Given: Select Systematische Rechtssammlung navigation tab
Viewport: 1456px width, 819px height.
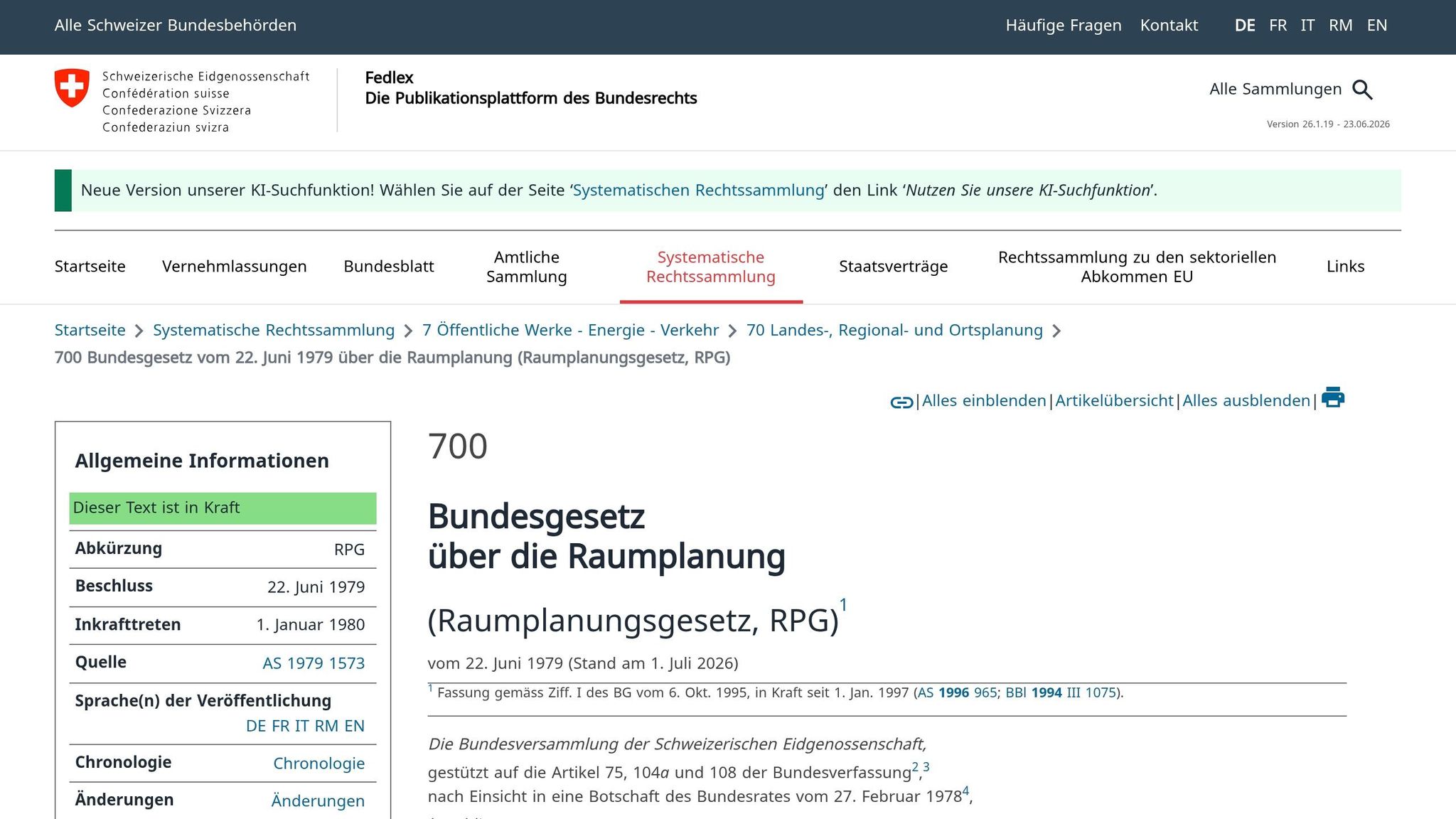Looking at the screenshot, I should tap(711, 267).
